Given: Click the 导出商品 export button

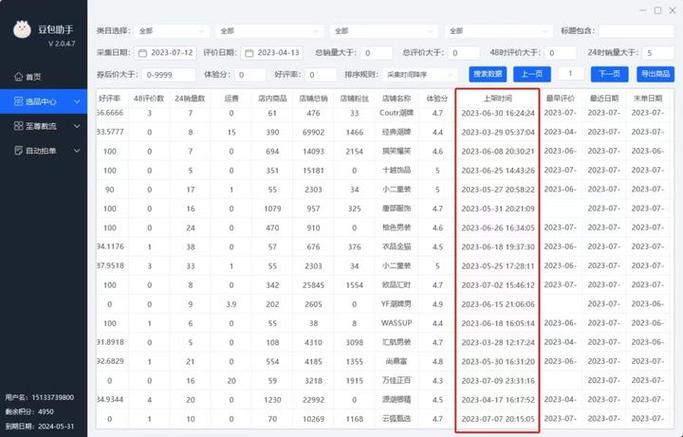Looking at the screenshot, I should 656,74.
